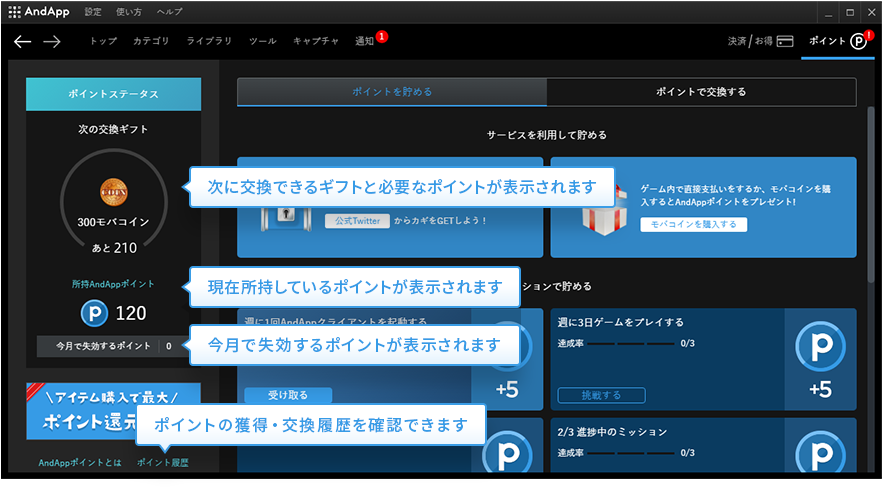Open the ポイント履歴 link
The height and width of the screenshot is (487, 883).
click(x=162, y=463)
